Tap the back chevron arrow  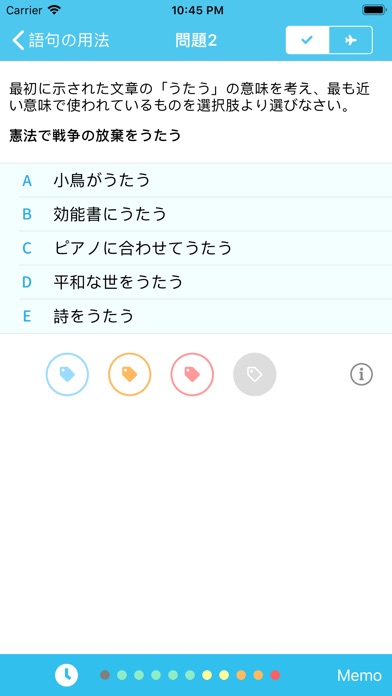18,40
